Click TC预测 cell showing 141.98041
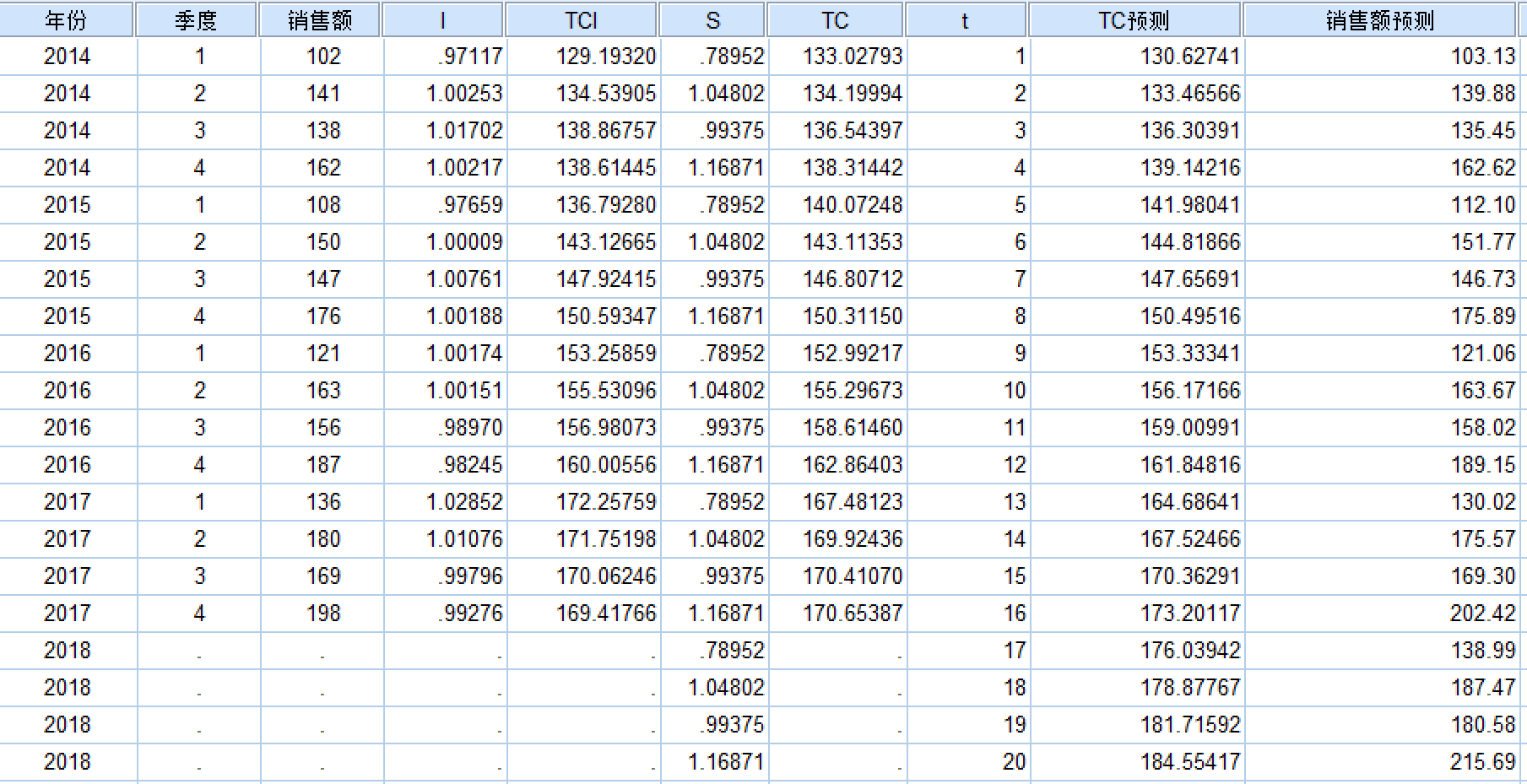Screen dimensions: 1527x784 (x=1137, y=205)
